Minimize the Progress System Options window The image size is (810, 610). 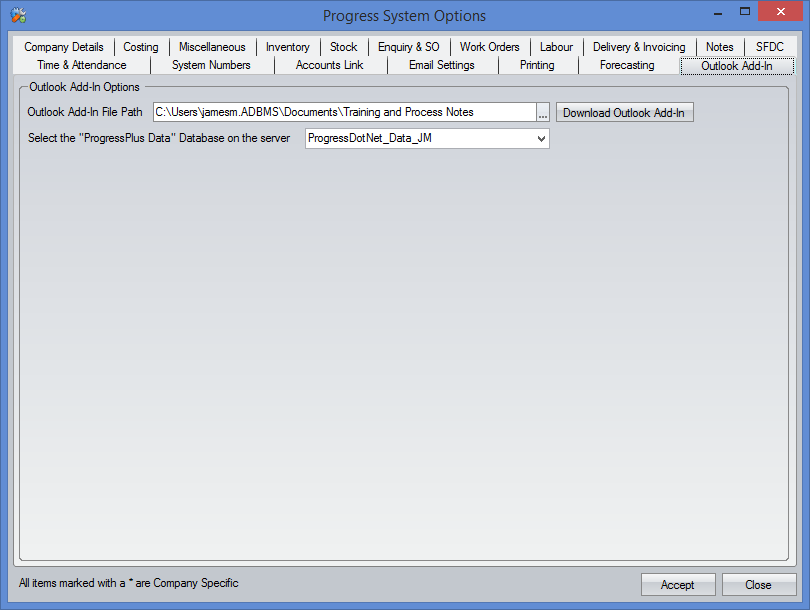718,12
